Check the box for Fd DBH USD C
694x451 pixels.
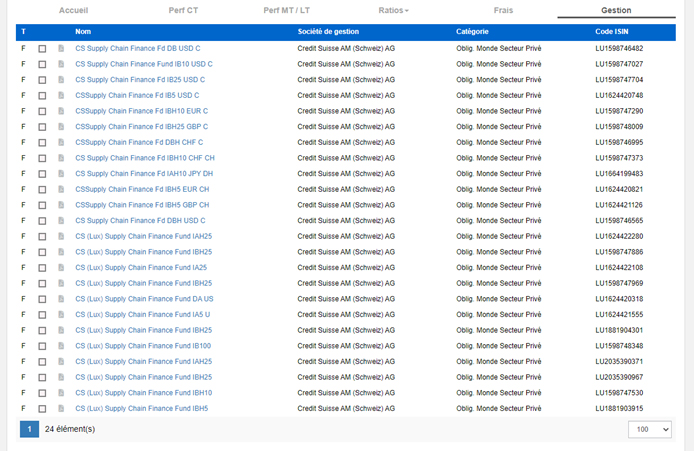42,221
